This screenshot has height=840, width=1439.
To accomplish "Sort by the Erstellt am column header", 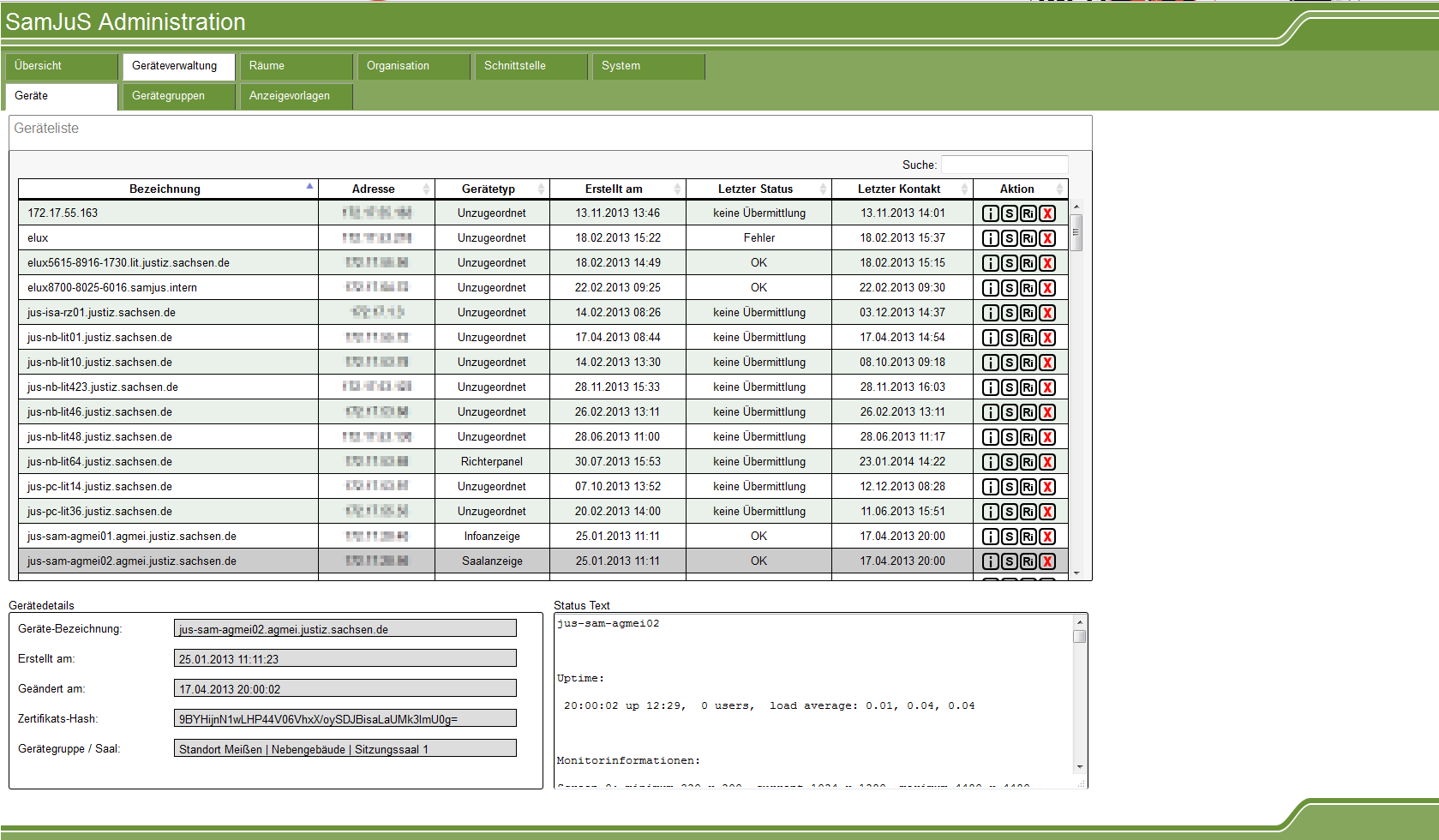I will pos(617,189).
